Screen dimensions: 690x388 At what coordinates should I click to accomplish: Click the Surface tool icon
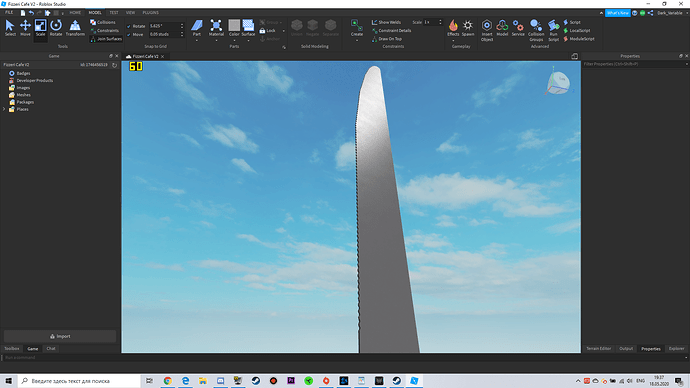tap(248, 26)
